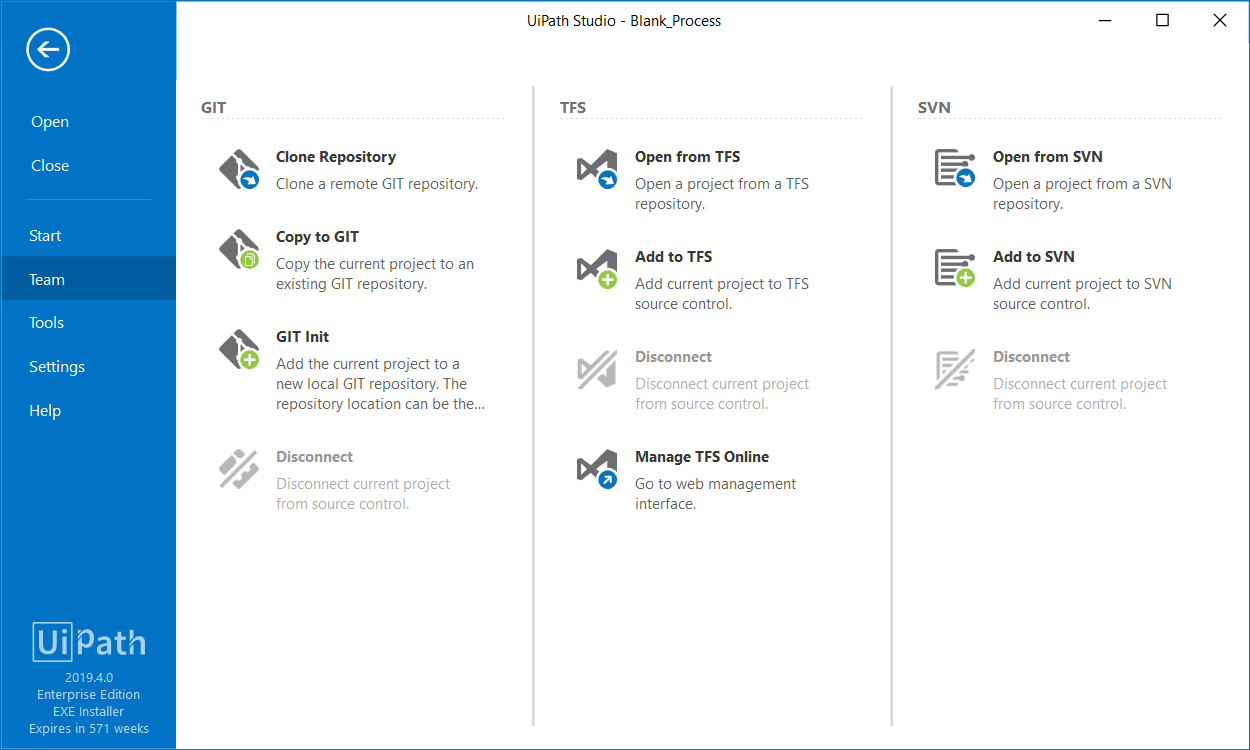Click 'Copy the current project' description text
Image resolution: width=1250 pixels, height=750 pixels.
coord(375,274)
